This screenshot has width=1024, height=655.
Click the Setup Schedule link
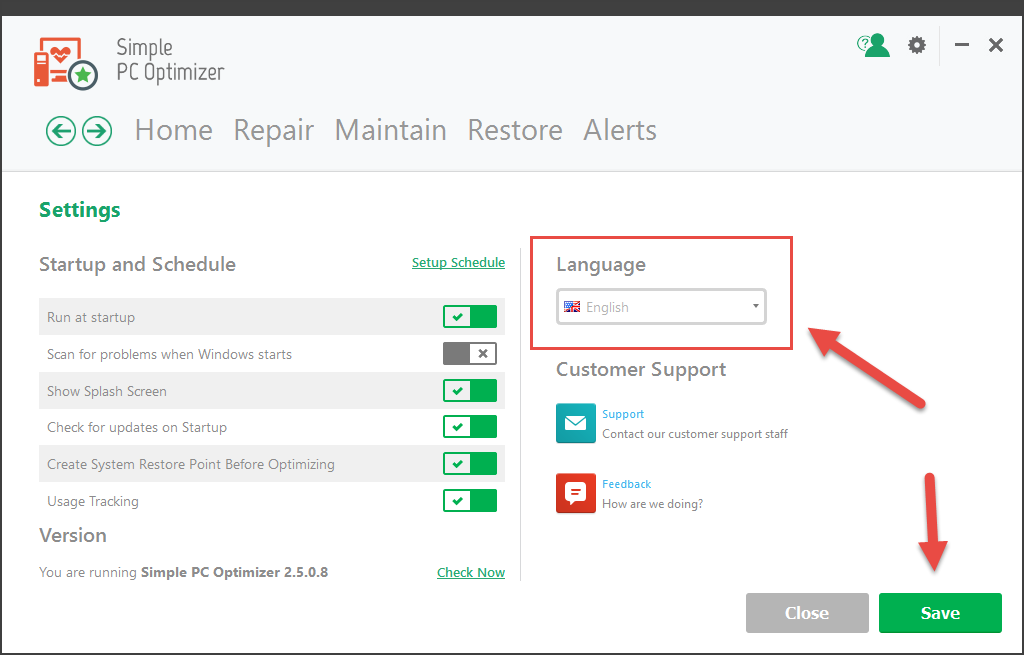coord(458,263)
